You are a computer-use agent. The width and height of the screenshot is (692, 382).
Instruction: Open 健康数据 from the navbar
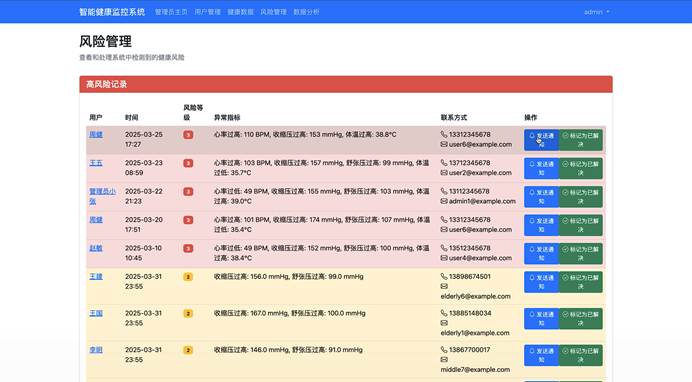coord(240,12)
